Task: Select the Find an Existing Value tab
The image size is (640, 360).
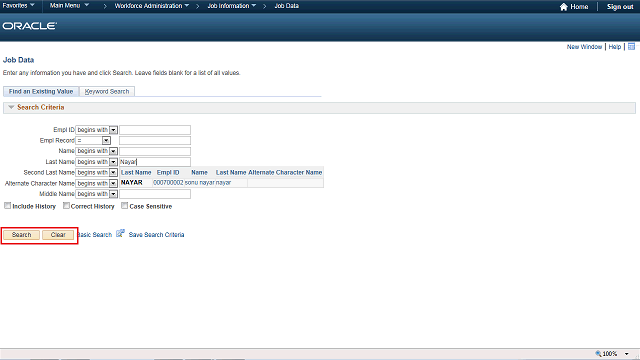Action: point(41,91)
